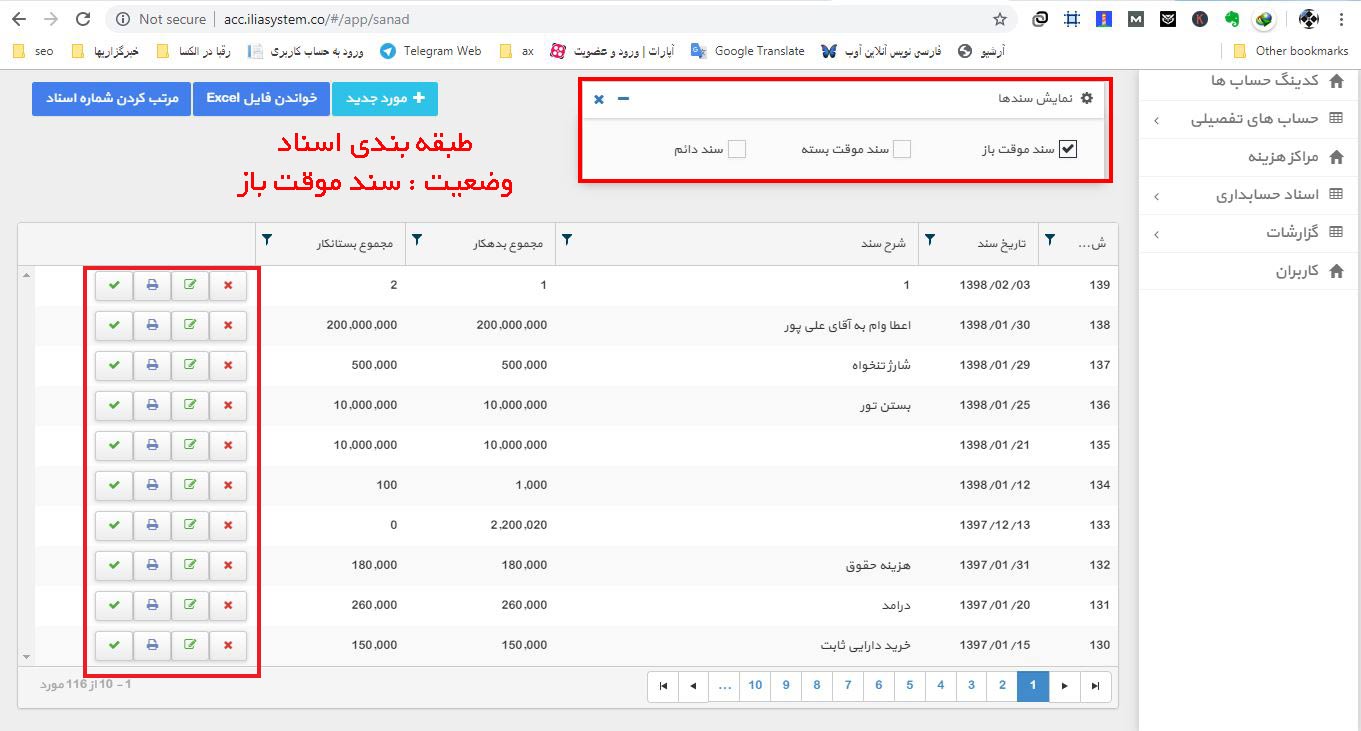1361x731 pixels.
Task: Enable the سند دائم checkbox
Action: [x=737, y=148]
